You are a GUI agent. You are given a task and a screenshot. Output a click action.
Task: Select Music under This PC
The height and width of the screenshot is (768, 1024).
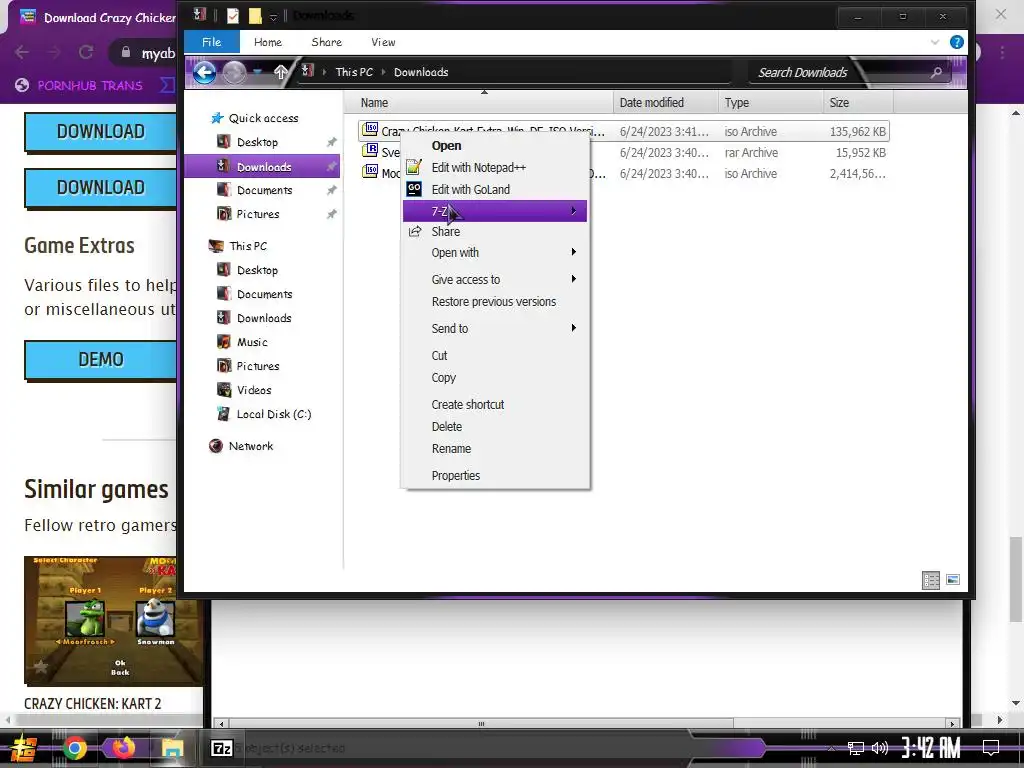(x=251, y=342)
